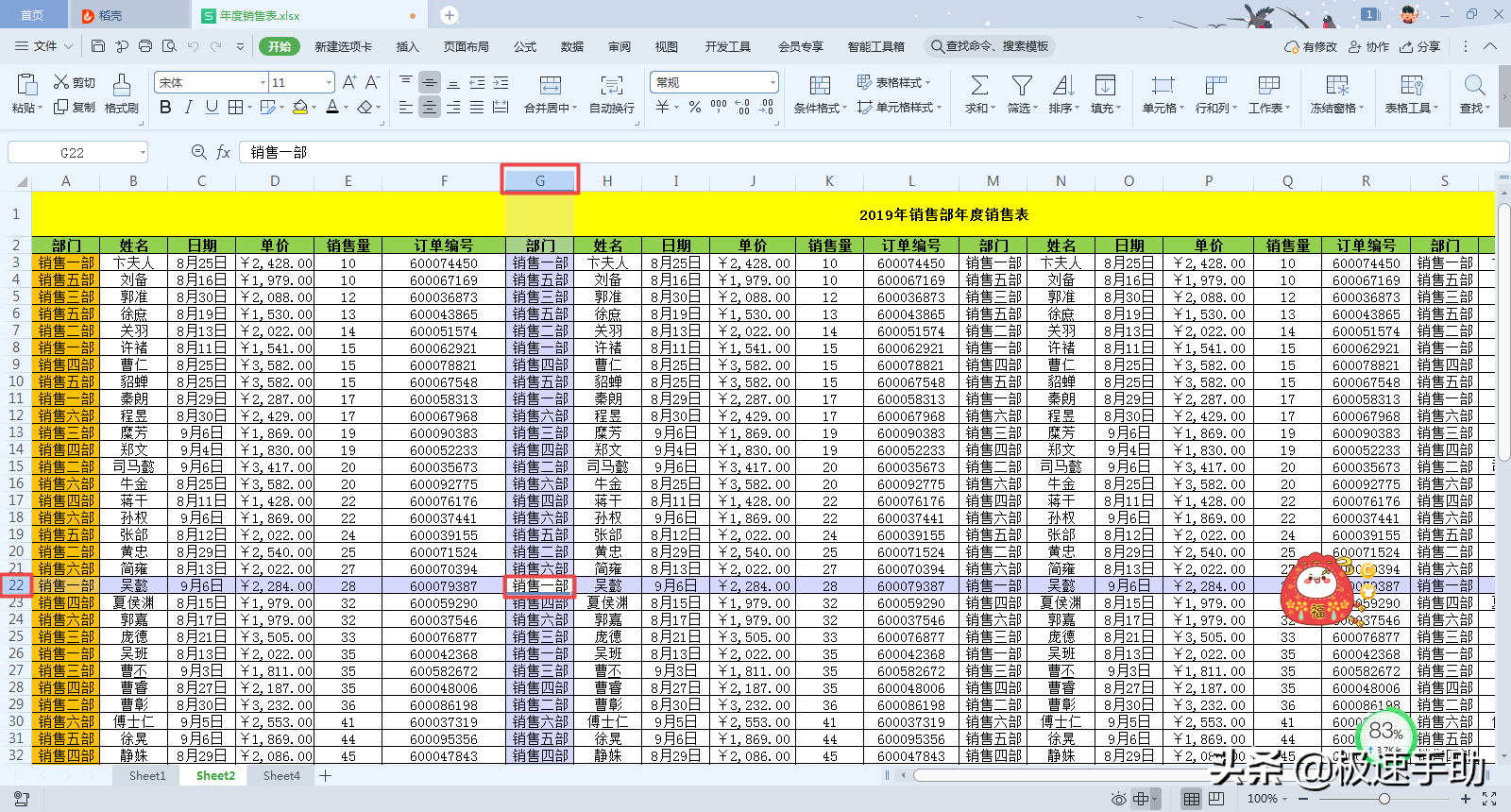Click the zoom slider handle
Viewport: 1511px width, 812px height.
coord(1384,799)
